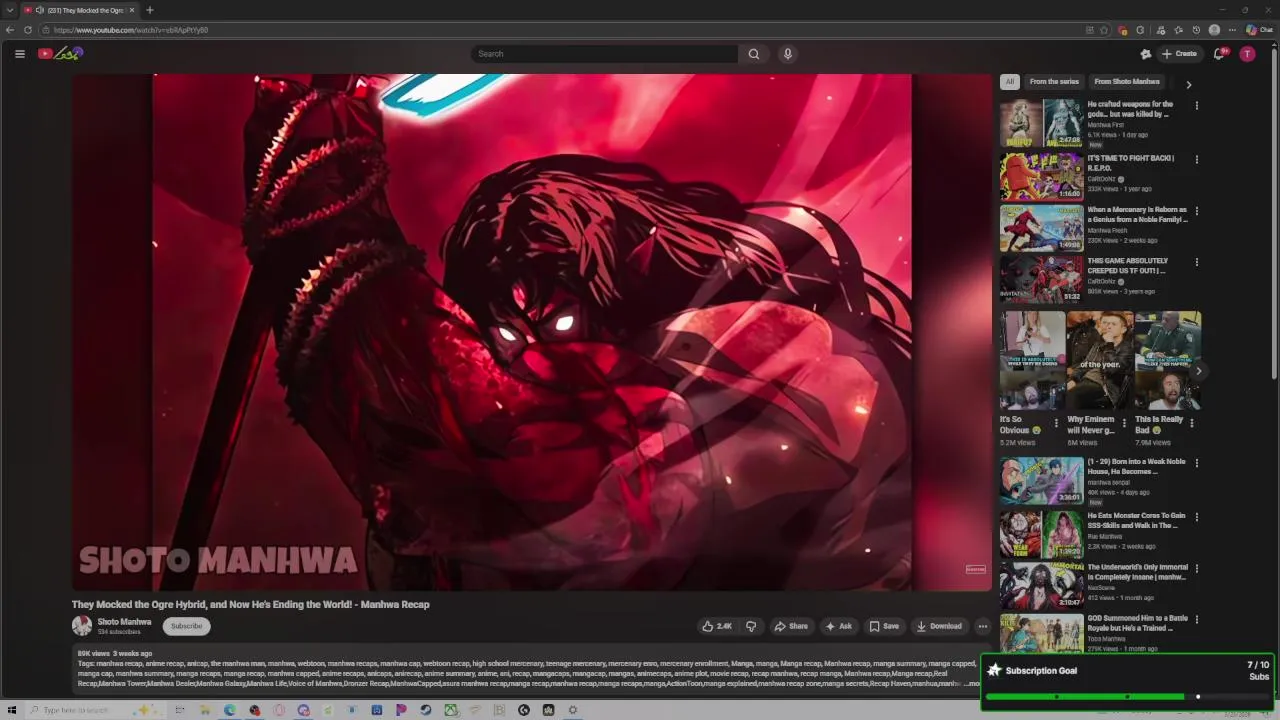Open options for 'He Eats Monster Cores' video
This screenshot has width=1280, height=720.
(1196, 517)
